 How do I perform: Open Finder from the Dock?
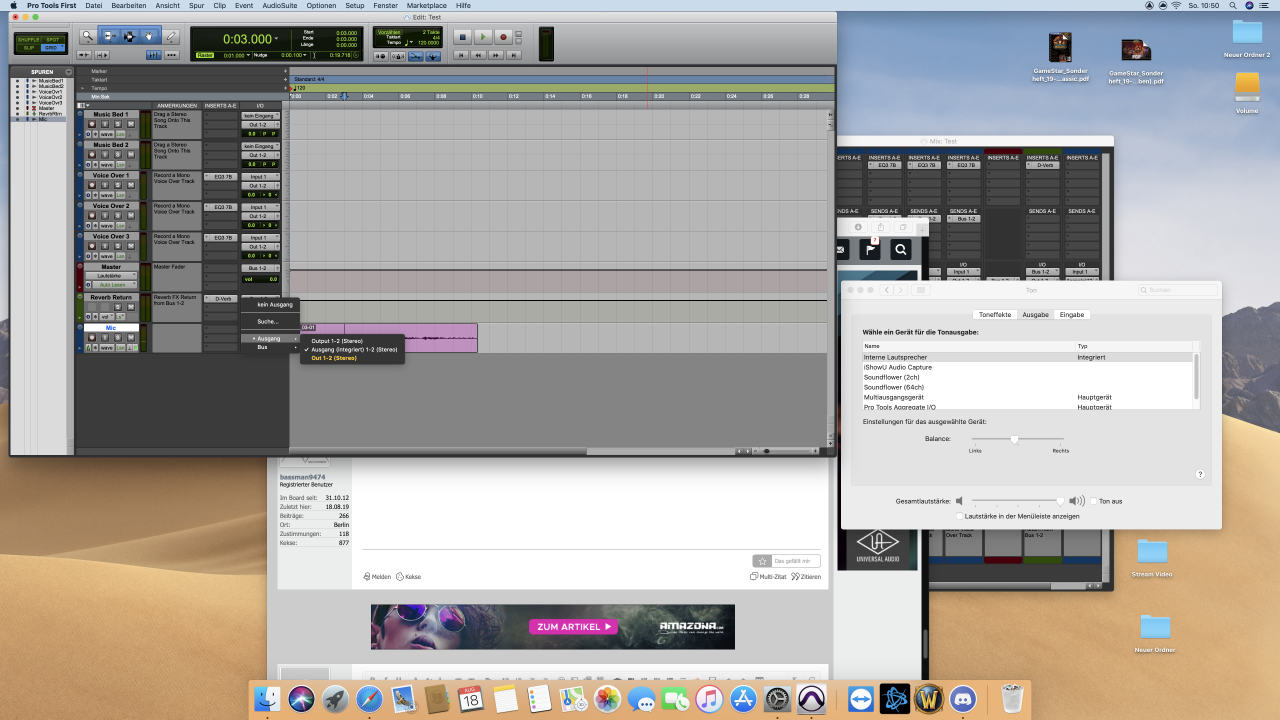pyautogui.click(x=267, y=699)
